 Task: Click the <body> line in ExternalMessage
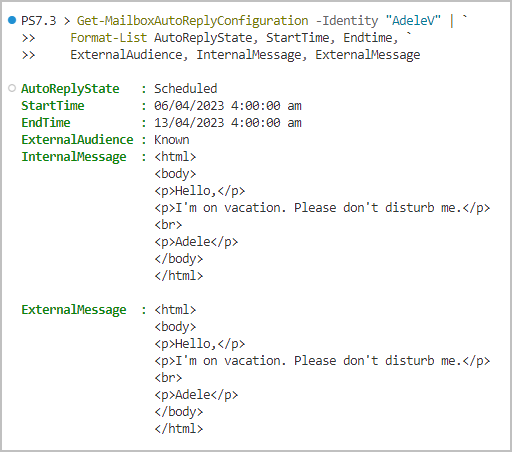175,327
